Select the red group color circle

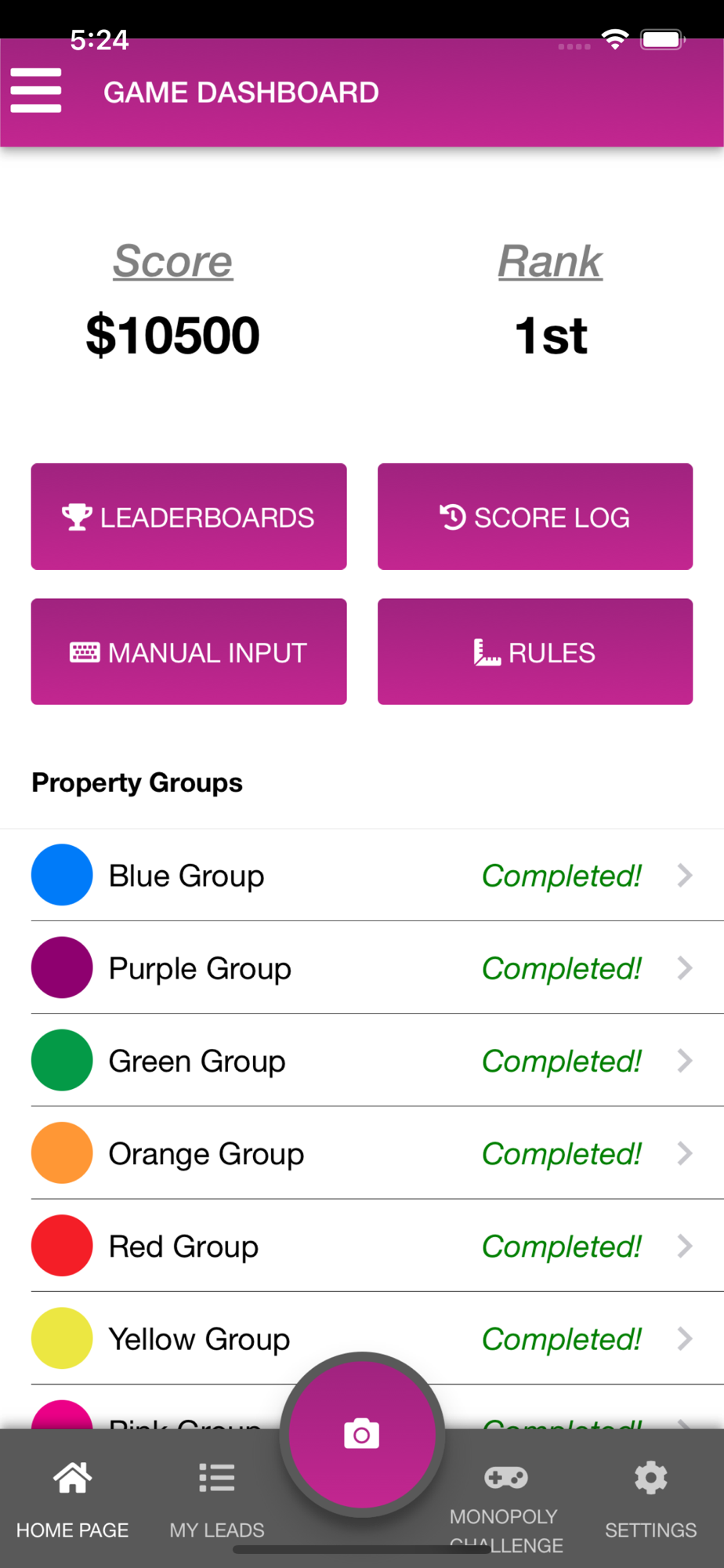coord(62,1245)
